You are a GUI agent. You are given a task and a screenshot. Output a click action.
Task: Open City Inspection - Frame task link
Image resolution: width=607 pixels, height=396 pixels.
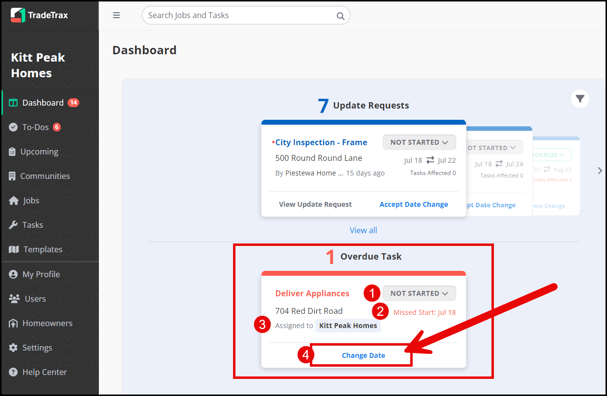point(321,142)
